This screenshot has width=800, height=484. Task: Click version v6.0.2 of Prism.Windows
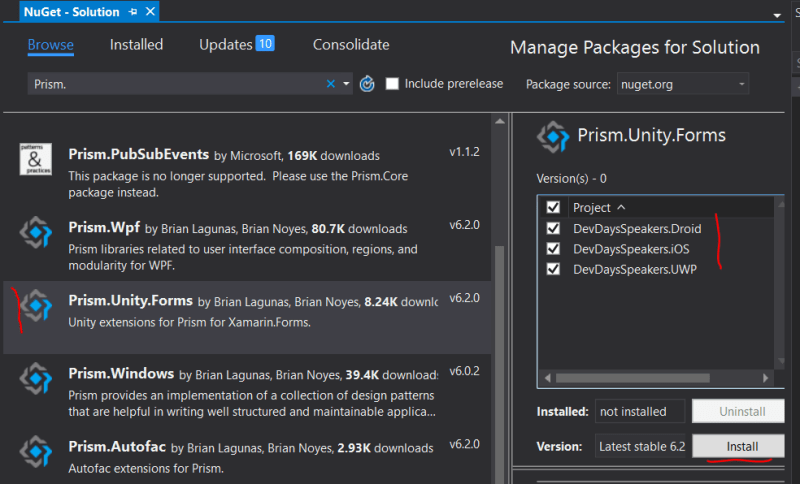[x=464, y=371]
